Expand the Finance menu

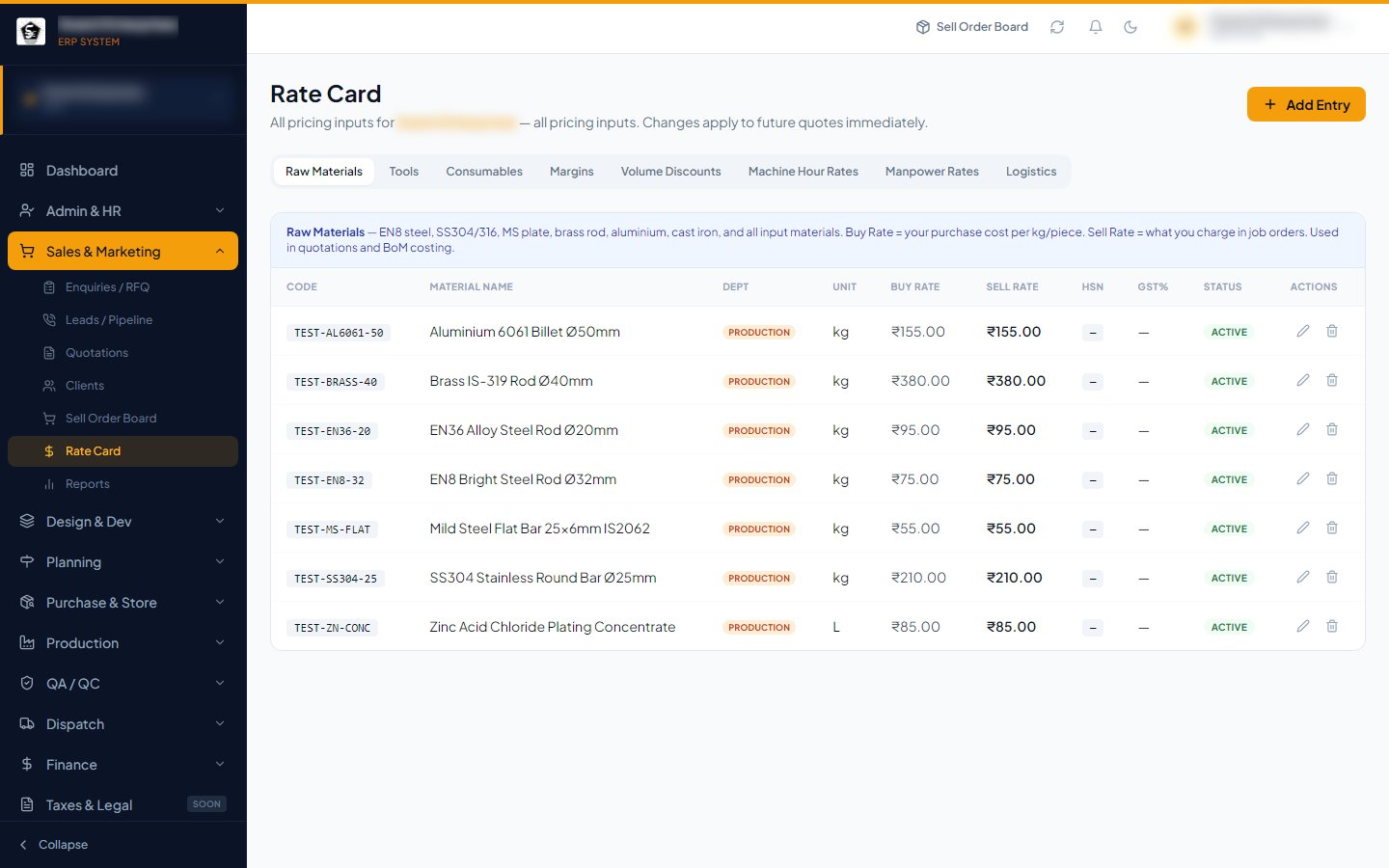pyautogui.click(x=123, y=765)
